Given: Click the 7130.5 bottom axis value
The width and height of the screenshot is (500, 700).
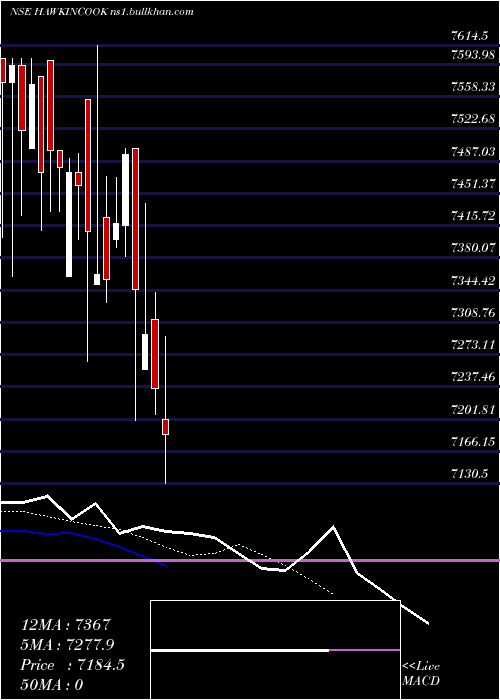Looking at the screenshot, I should tap(470, 474).
